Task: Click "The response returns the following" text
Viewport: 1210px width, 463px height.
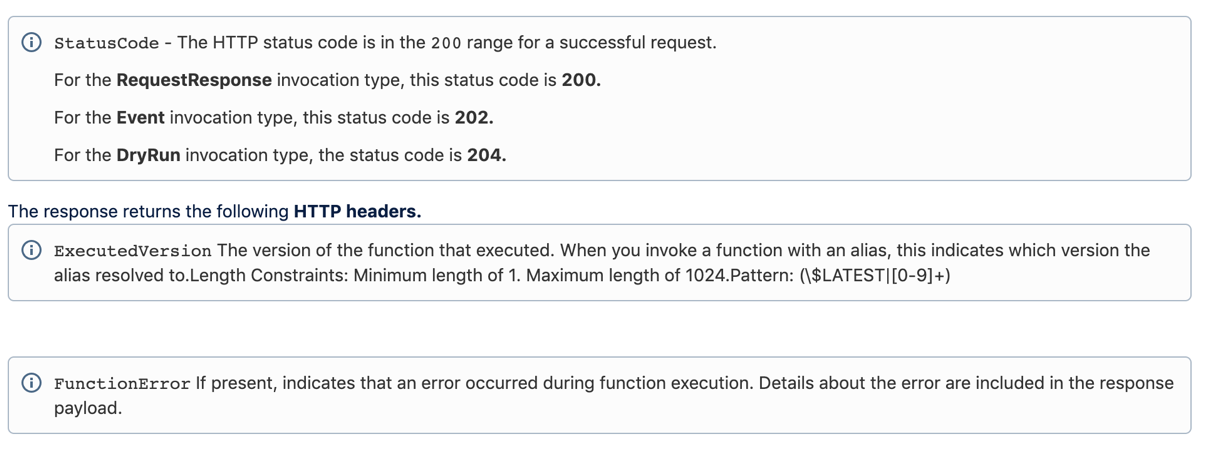Action: pos(148,211)
